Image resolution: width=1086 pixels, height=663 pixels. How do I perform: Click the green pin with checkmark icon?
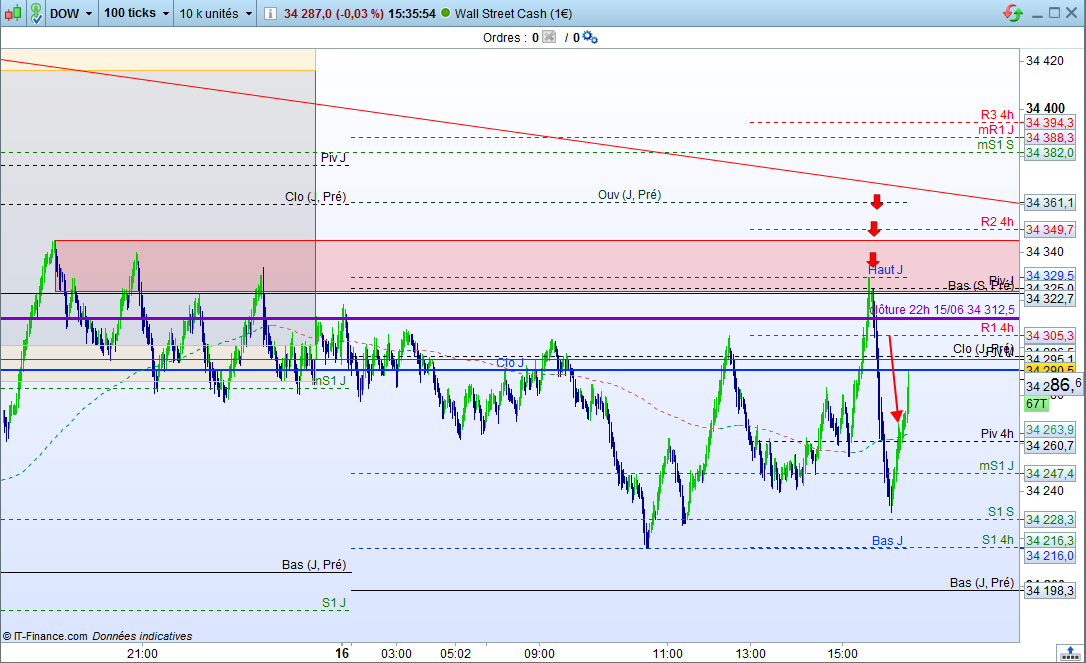tap(36, 13)
